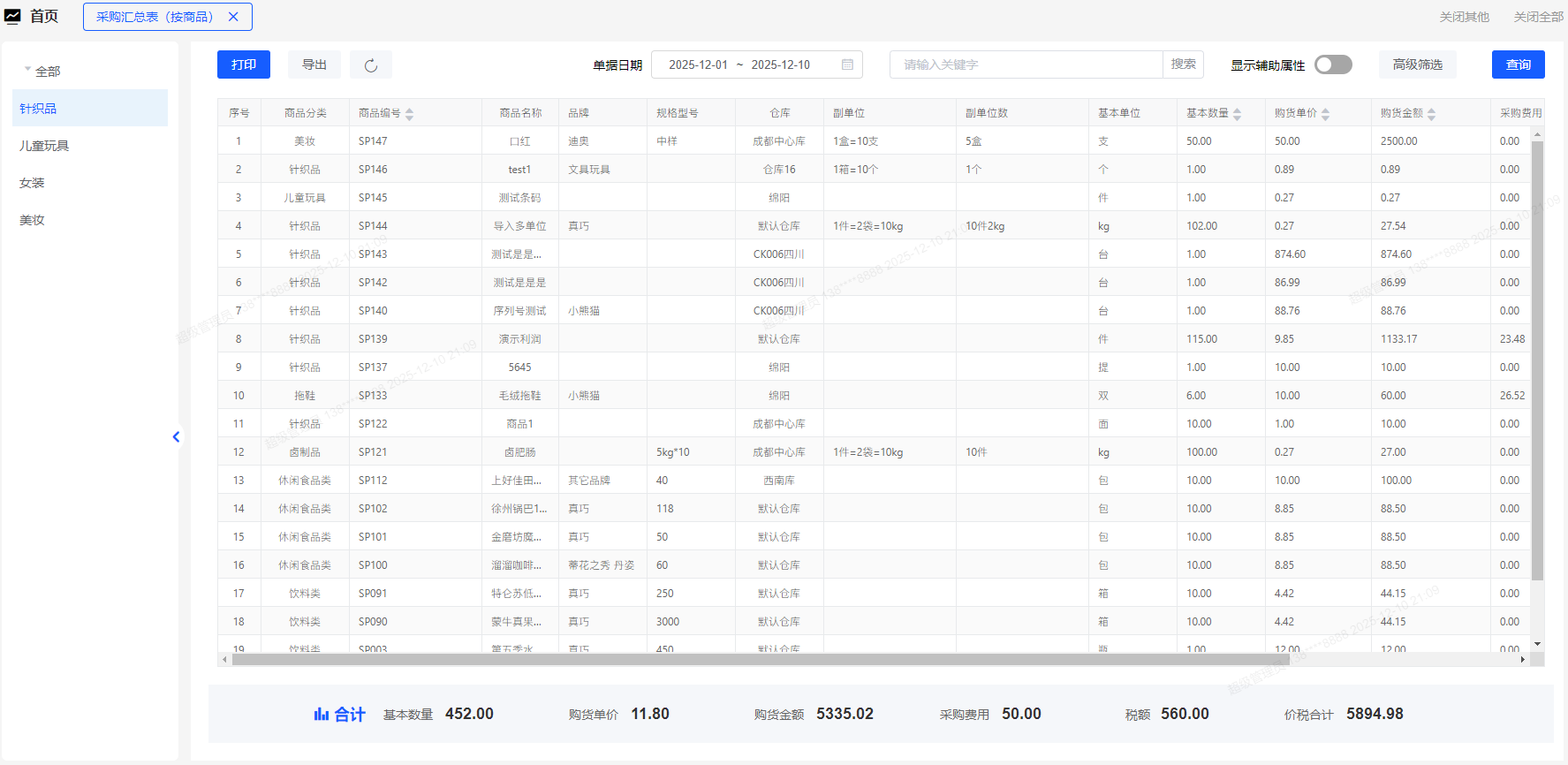This screenshot has height=765, width=1568.
Task: Open the calendar icon in date field
Action: click(847, 65)
